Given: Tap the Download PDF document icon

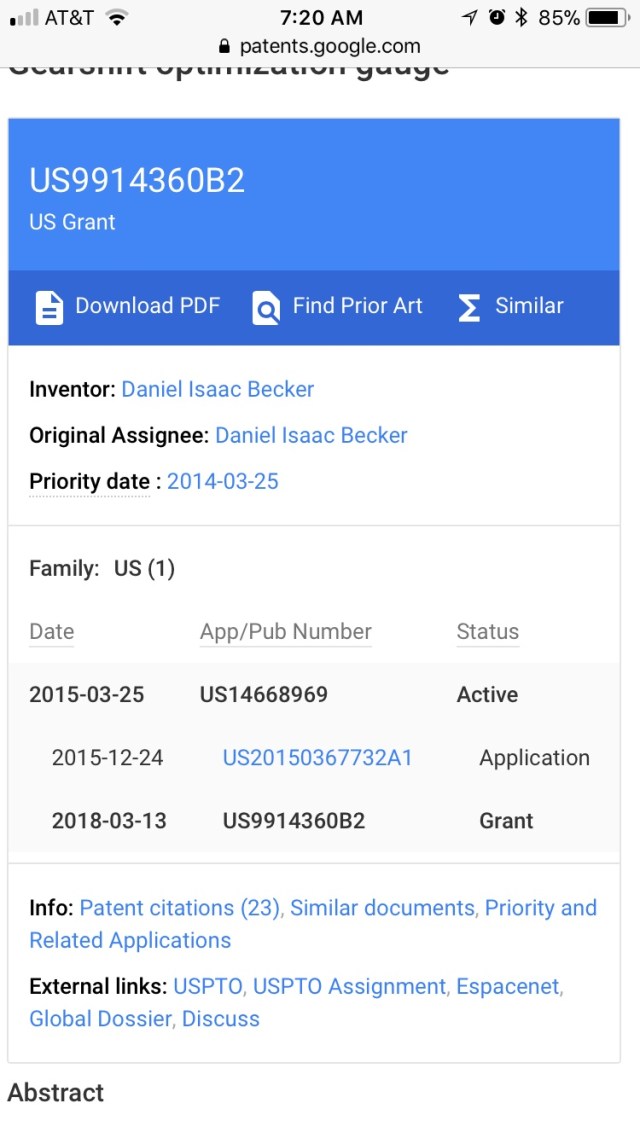Looking at the screenshot, I should [49, 307].
